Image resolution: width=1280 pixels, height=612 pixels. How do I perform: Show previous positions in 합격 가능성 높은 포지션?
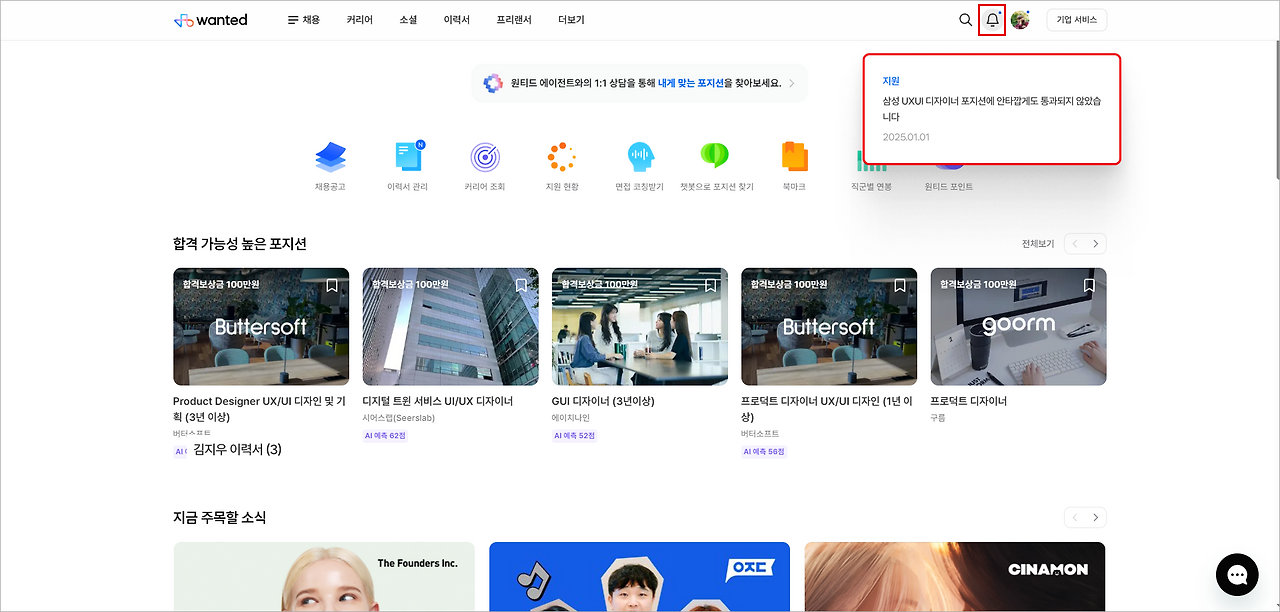(1075, 244)
